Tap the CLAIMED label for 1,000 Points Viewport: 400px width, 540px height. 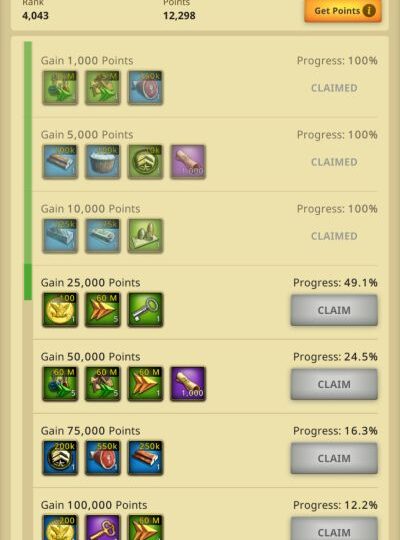tap(334, 88)
